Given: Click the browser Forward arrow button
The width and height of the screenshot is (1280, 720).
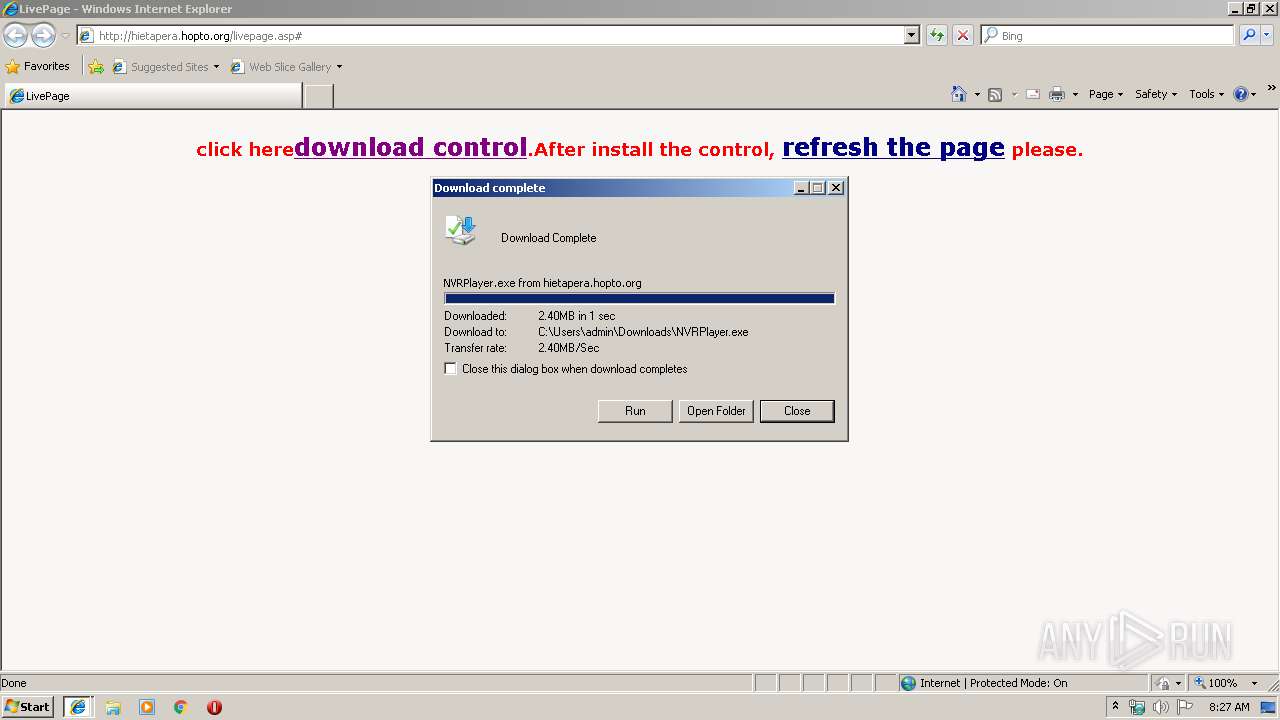Looking at the screenshot, I should [x=43, y=36].
